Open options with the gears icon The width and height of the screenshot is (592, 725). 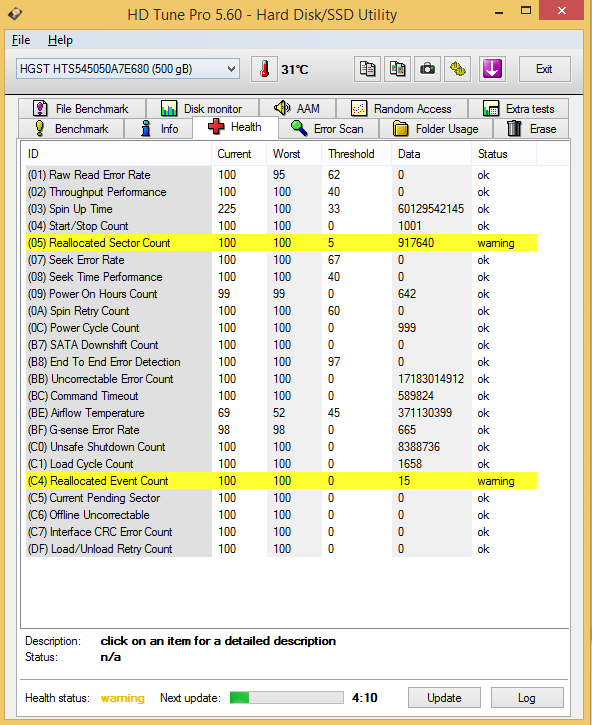point(457,69)
